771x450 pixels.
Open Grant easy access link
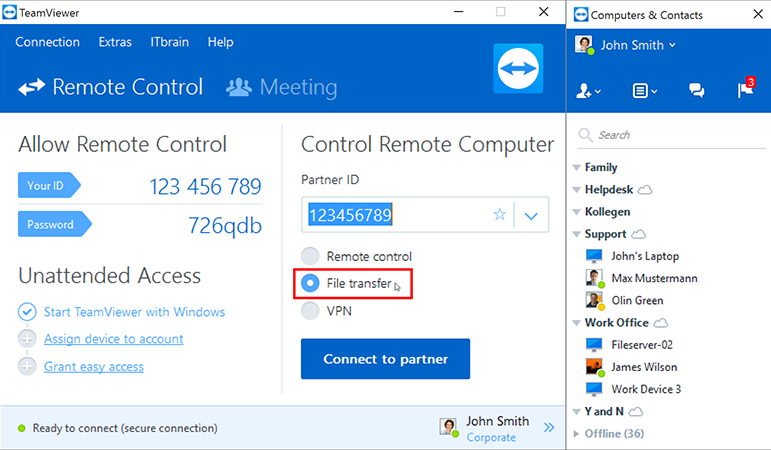(x=93, y=367)
